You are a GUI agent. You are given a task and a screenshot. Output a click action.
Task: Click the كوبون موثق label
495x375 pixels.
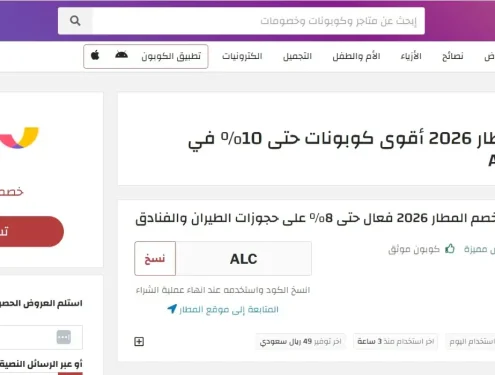coord(414,249)
